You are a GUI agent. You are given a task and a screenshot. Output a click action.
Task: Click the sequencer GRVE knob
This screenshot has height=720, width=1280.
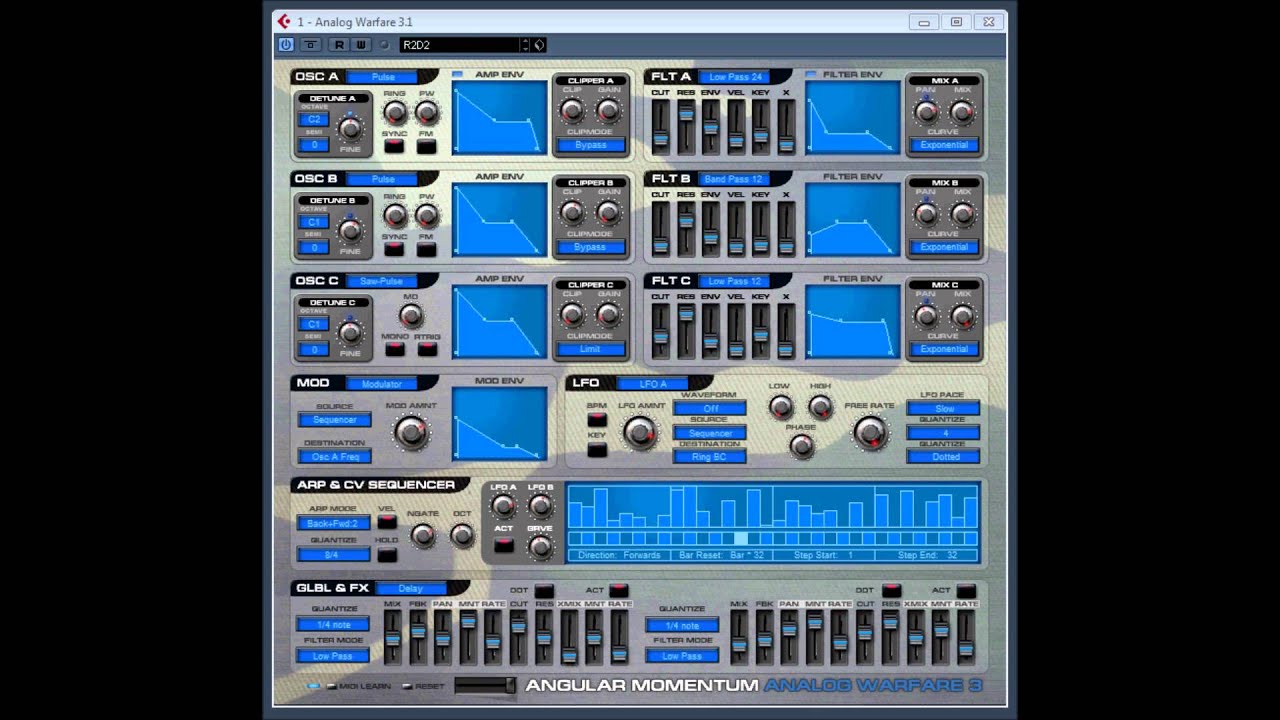[x=540, y=547]
